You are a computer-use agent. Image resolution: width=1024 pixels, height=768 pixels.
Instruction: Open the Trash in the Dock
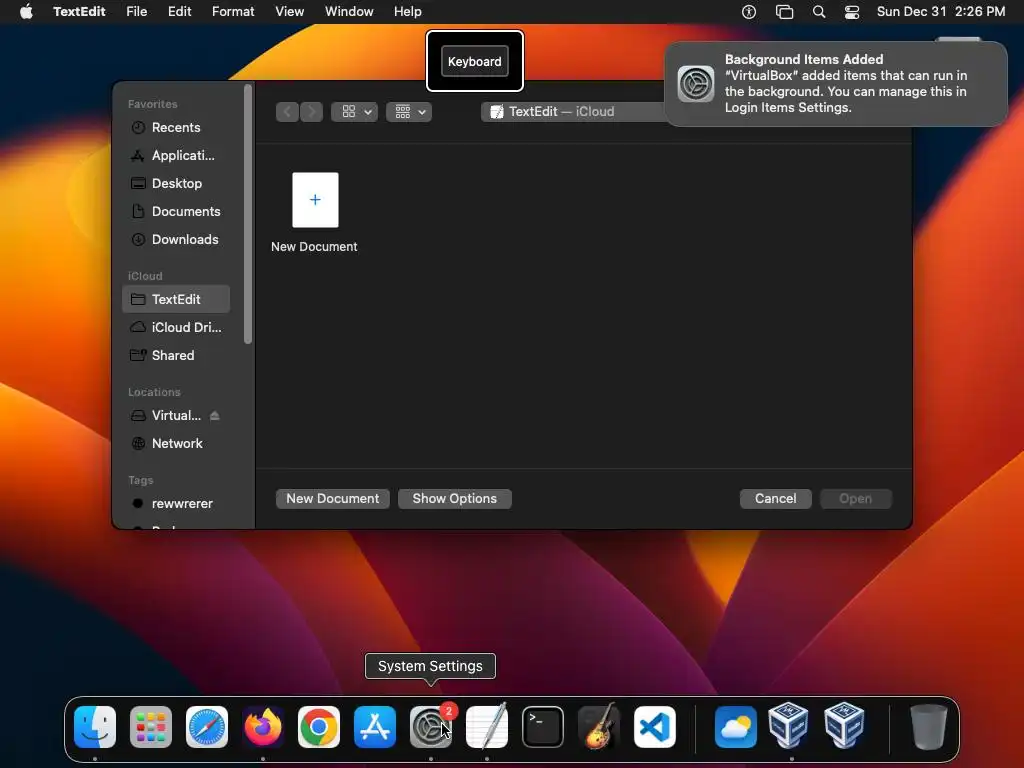928,727
